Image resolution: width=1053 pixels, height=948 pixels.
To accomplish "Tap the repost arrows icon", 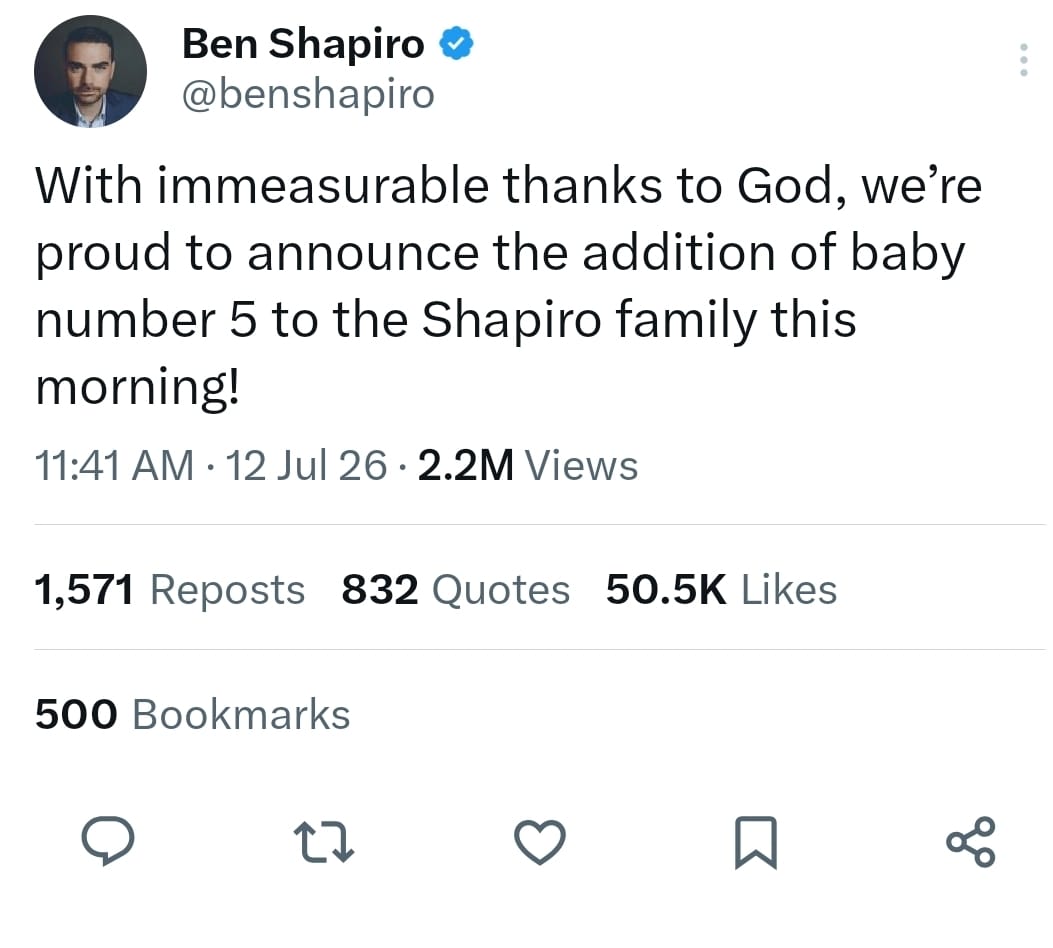I will point(324,841).
